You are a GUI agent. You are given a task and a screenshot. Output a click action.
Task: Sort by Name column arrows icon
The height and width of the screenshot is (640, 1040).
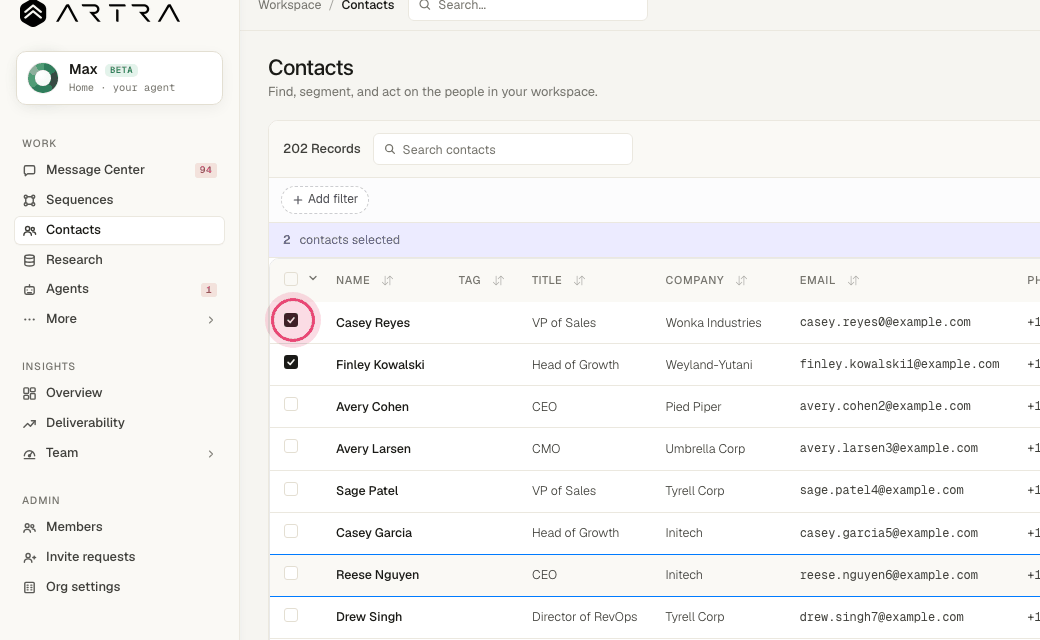pos(388,281)
